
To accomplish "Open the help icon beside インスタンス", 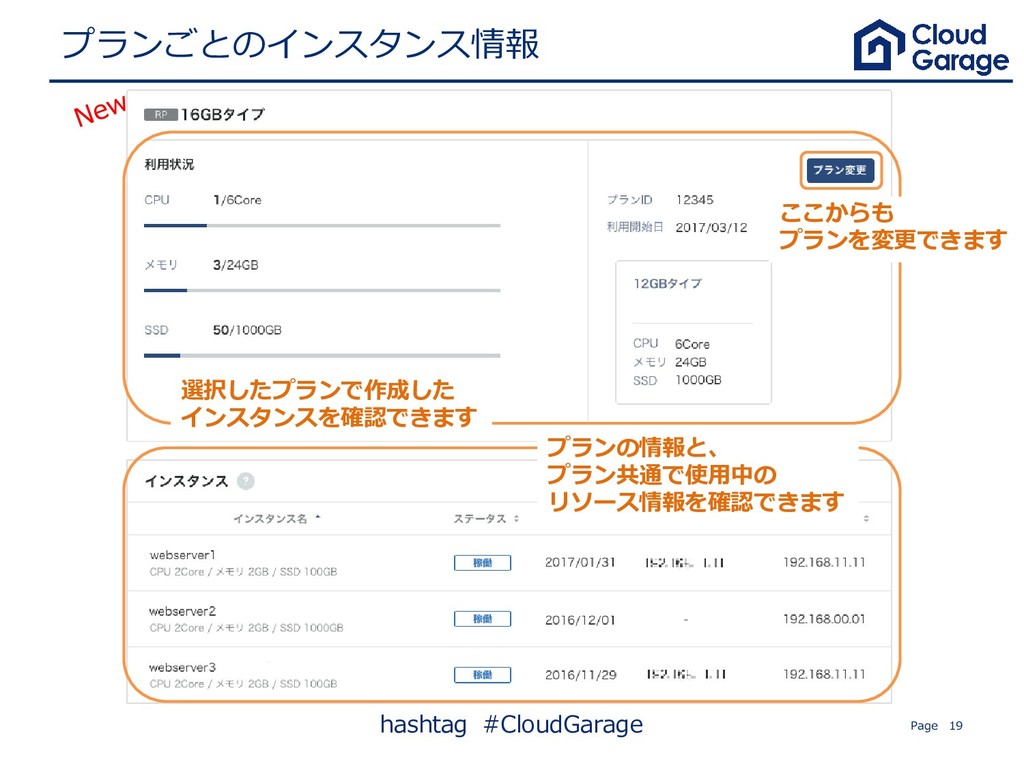I will point(246,481).
